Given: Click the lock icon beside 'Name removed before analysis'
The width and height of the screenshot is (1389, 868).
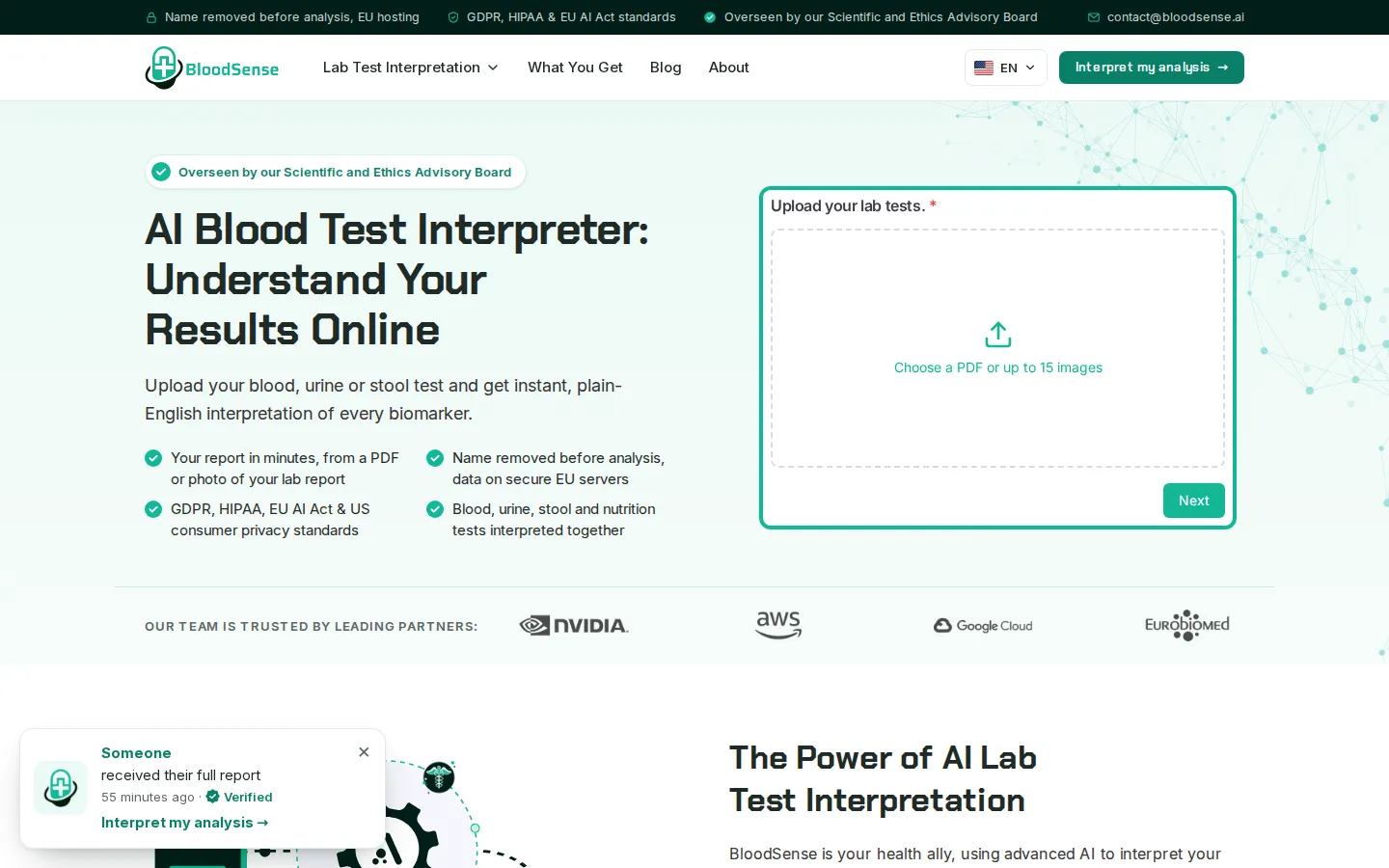Looking at the screenshot, I should pos(151,17).
